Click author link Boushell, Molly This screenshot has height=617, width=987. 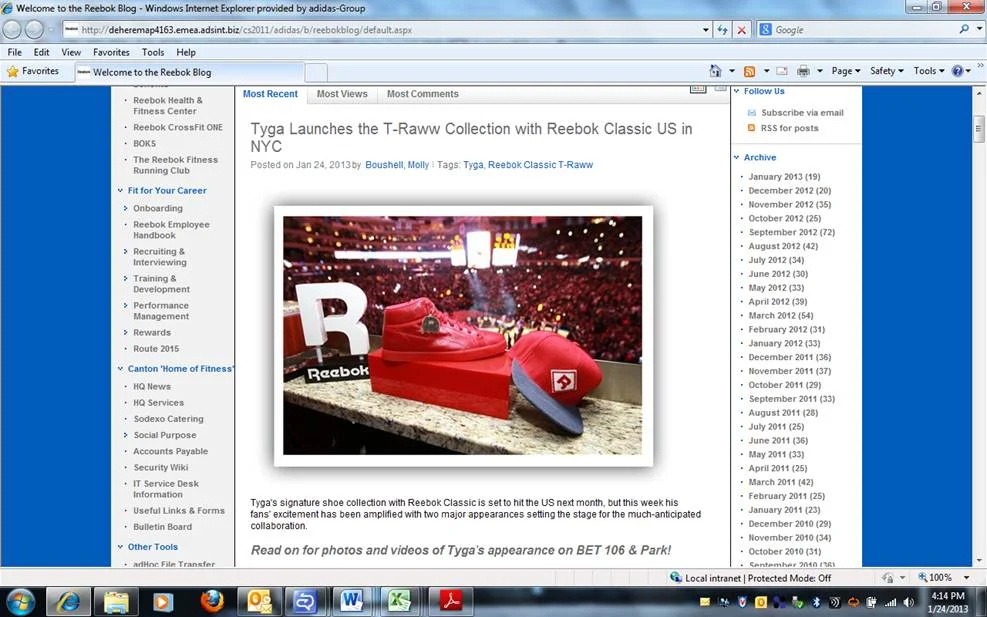(x=397, y=165)
